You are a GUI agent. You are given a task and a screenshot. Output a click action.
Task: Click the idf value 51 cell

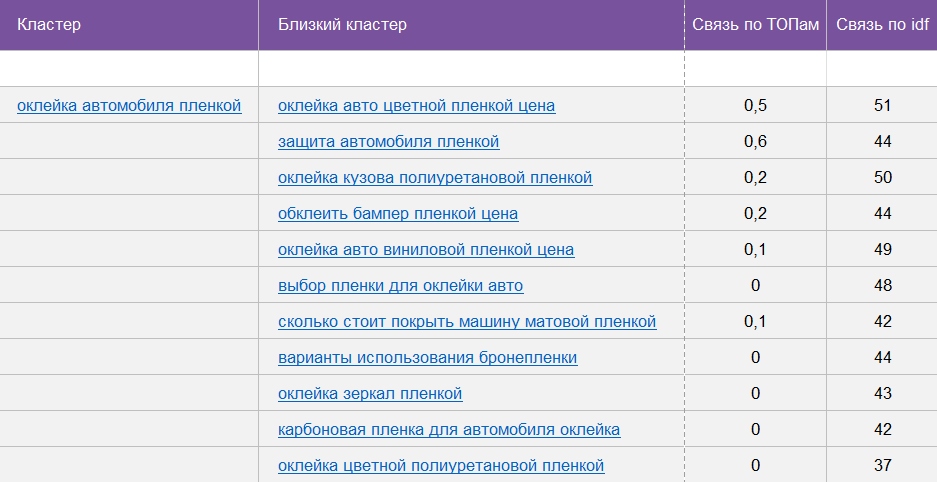tap(882, 105)
